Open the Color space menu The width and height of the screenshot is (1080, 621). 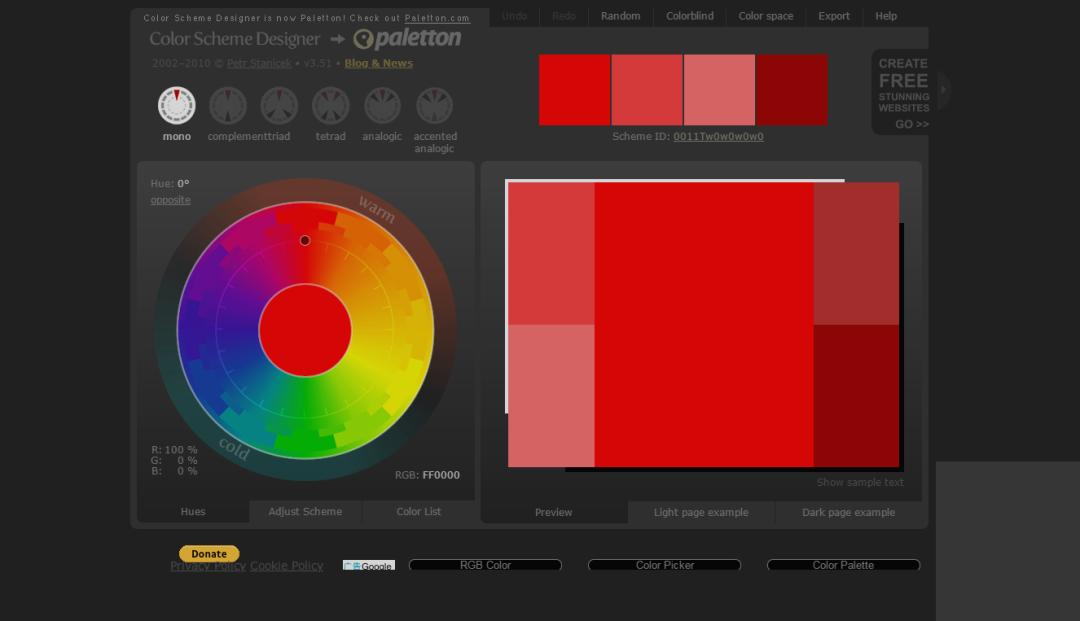[x=765, y=16]
